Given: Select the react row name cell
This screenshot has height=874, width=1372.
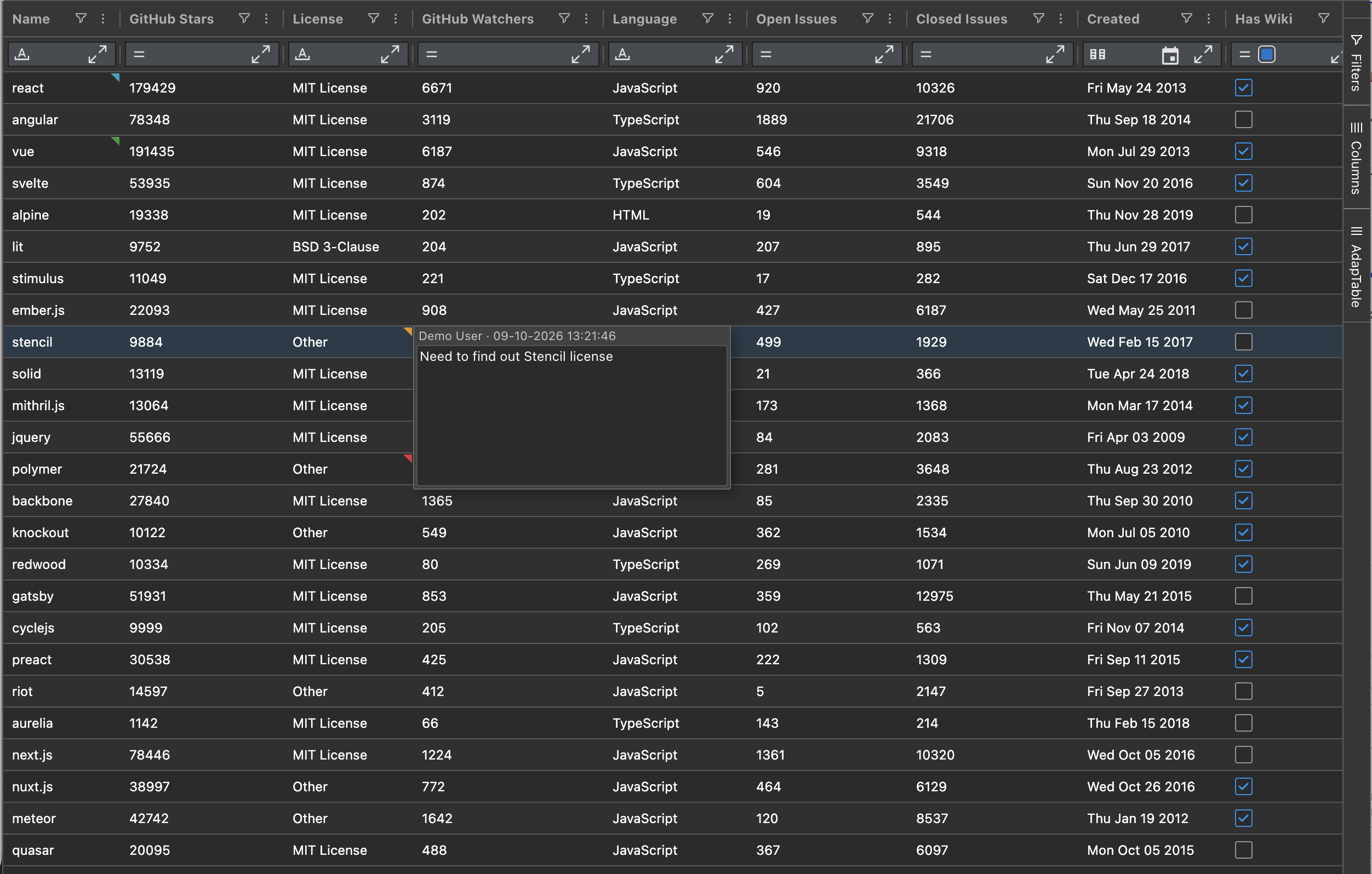Looking at the screenshot, I should [61, 88].
